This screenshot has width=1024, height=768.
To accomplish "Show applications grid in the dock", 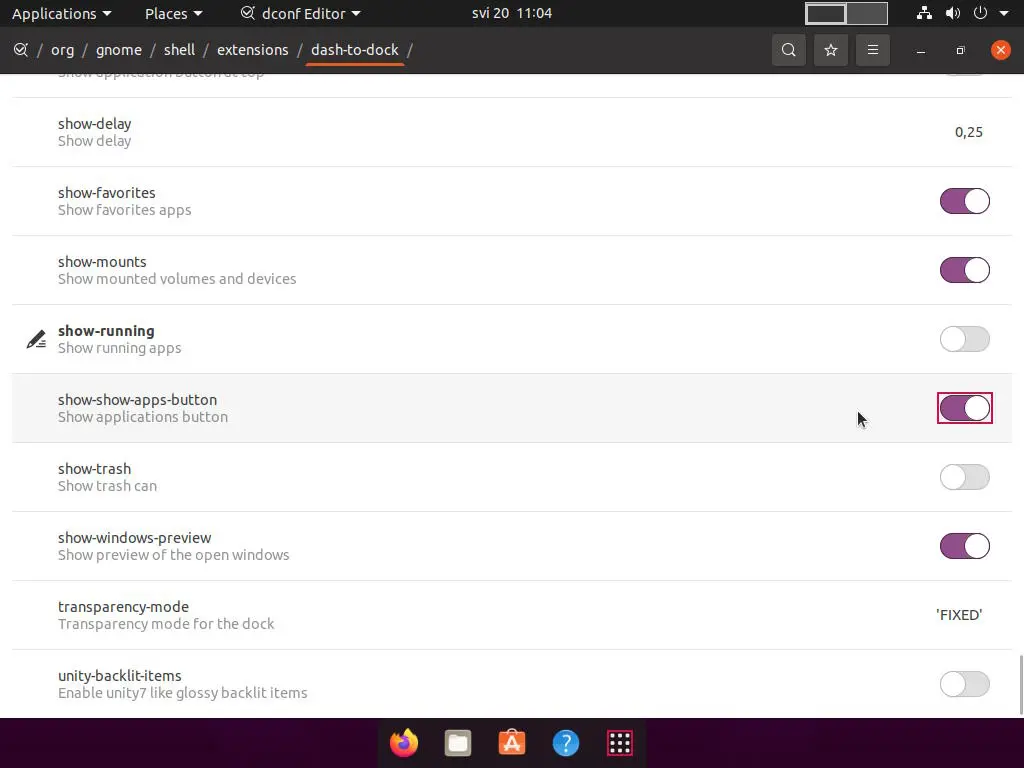I will 620,743.
